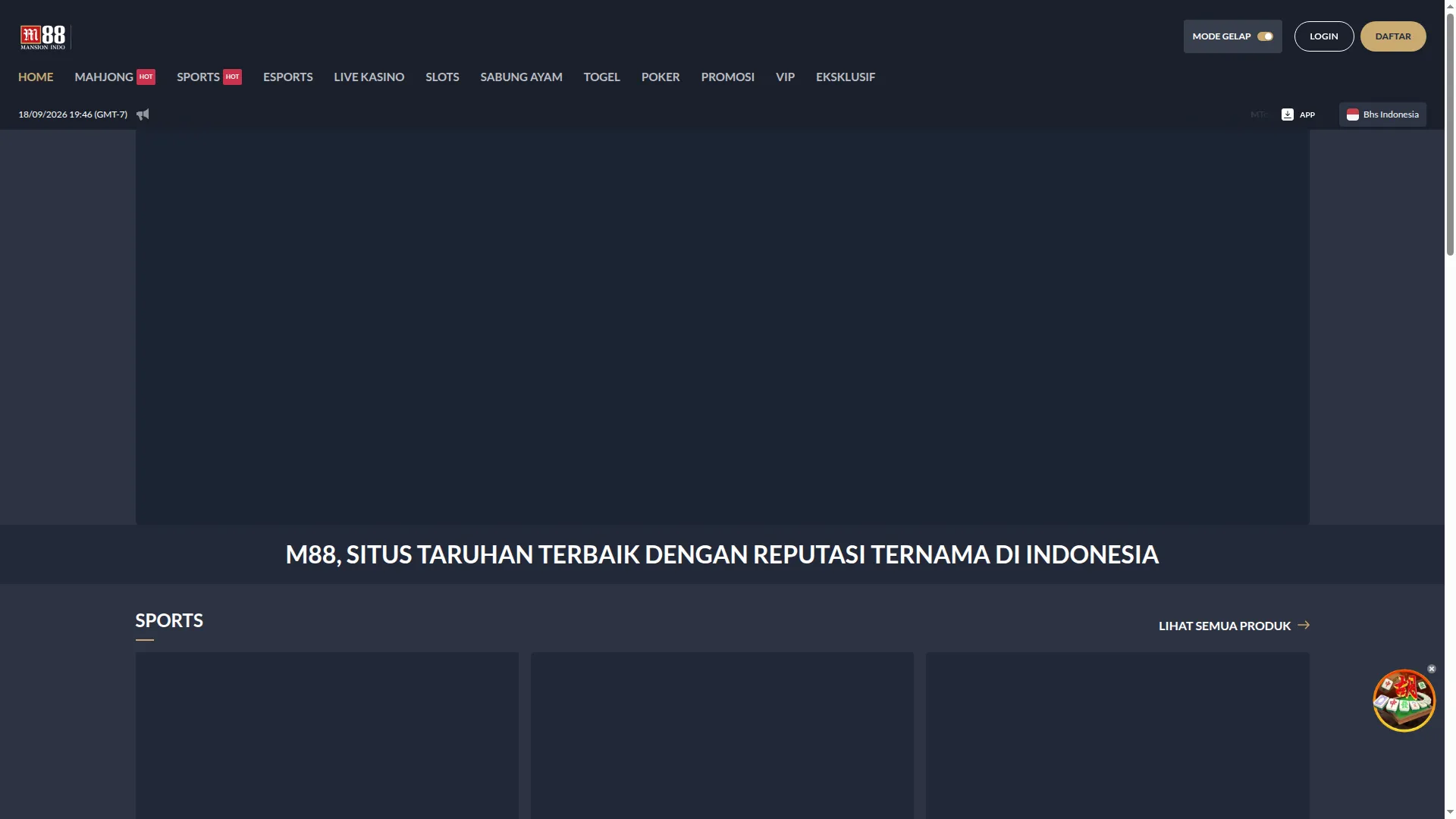Open the EKSKLUSIF menu
Image resolution: width=1456 pixels, height=819 pixels.
pos(846,77)
